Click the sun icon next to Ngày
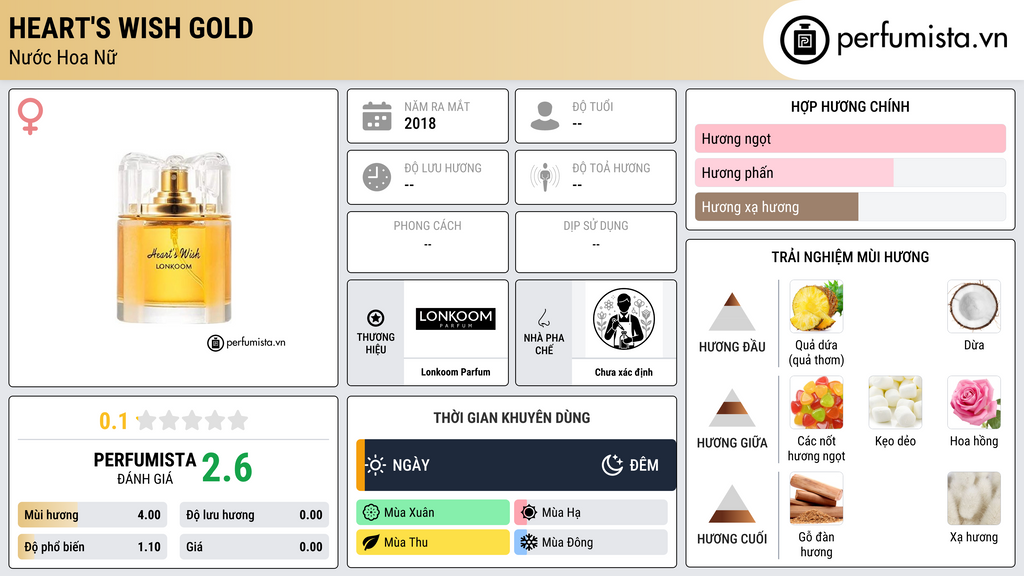Screen dimensions: 1024x576 pos(376,465)
